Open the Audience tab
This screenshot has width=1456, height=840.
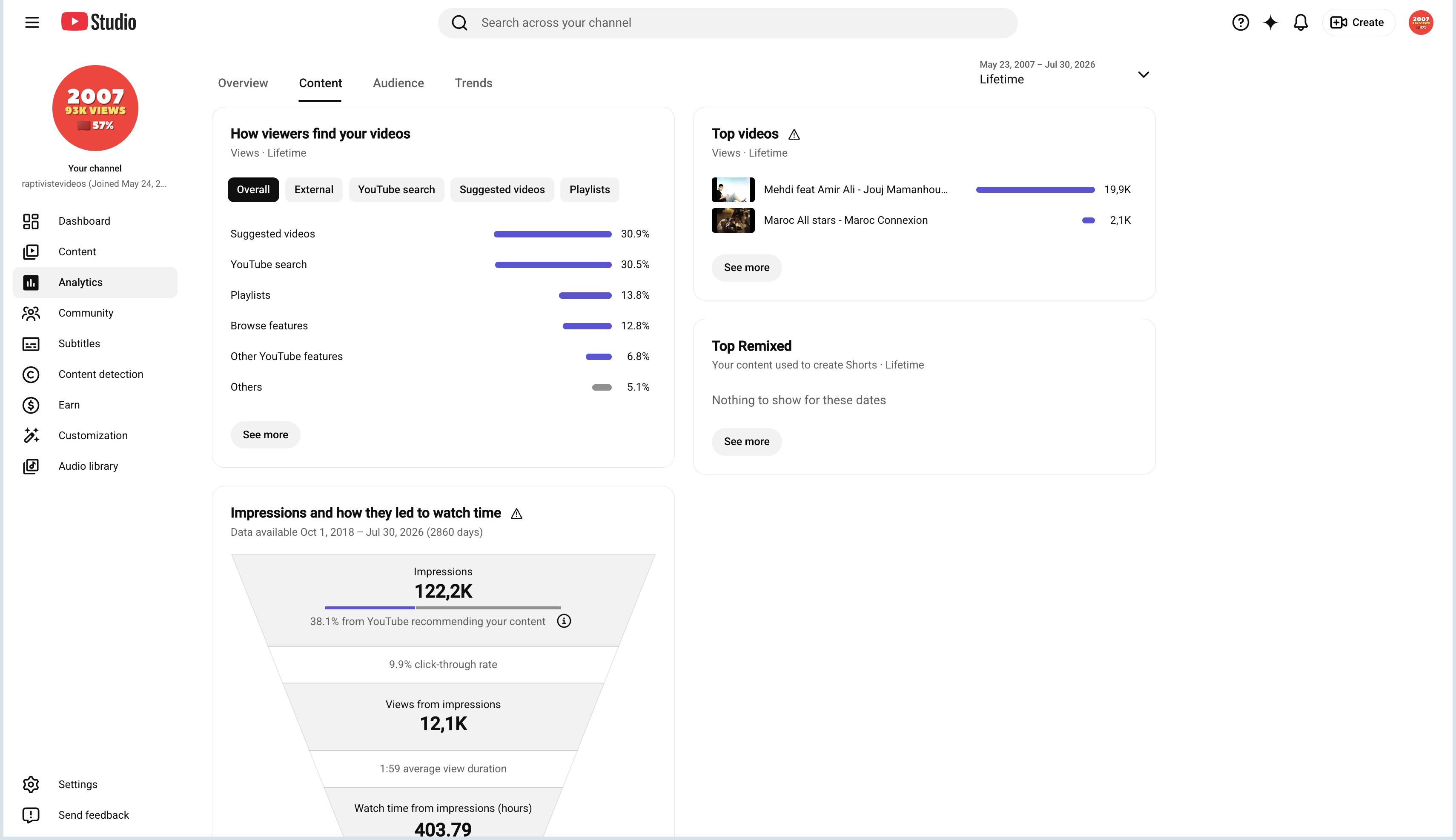398,83
